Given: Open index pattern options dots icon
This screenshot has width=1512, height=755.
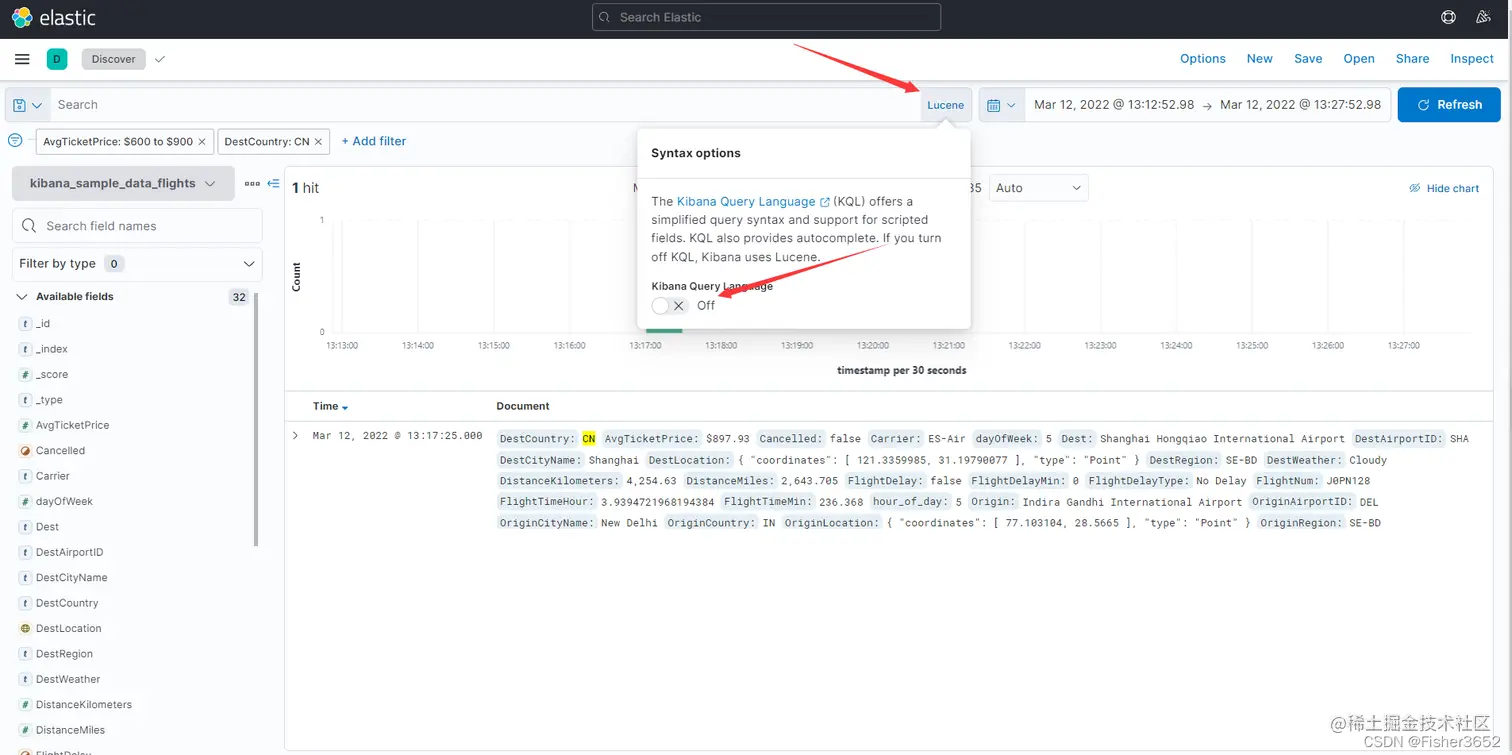Looking at the screenshot, I should pyautogui.click(x=252, y=183).
